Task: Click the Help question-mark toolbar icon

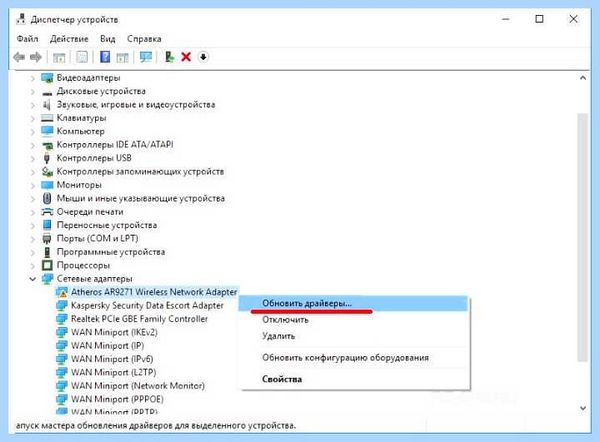Action: 105,57
